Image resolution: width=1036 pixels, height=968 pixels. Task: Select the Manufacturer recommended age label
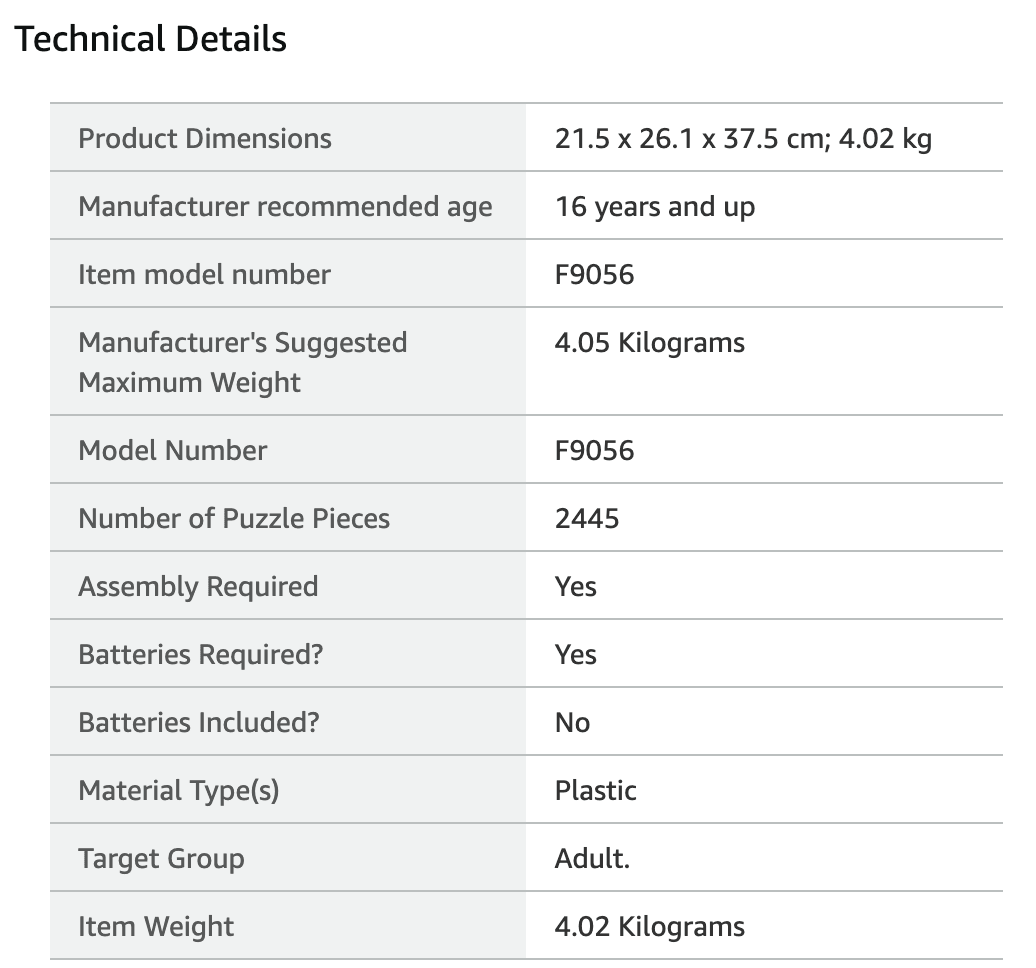click(x=285, y=207)
